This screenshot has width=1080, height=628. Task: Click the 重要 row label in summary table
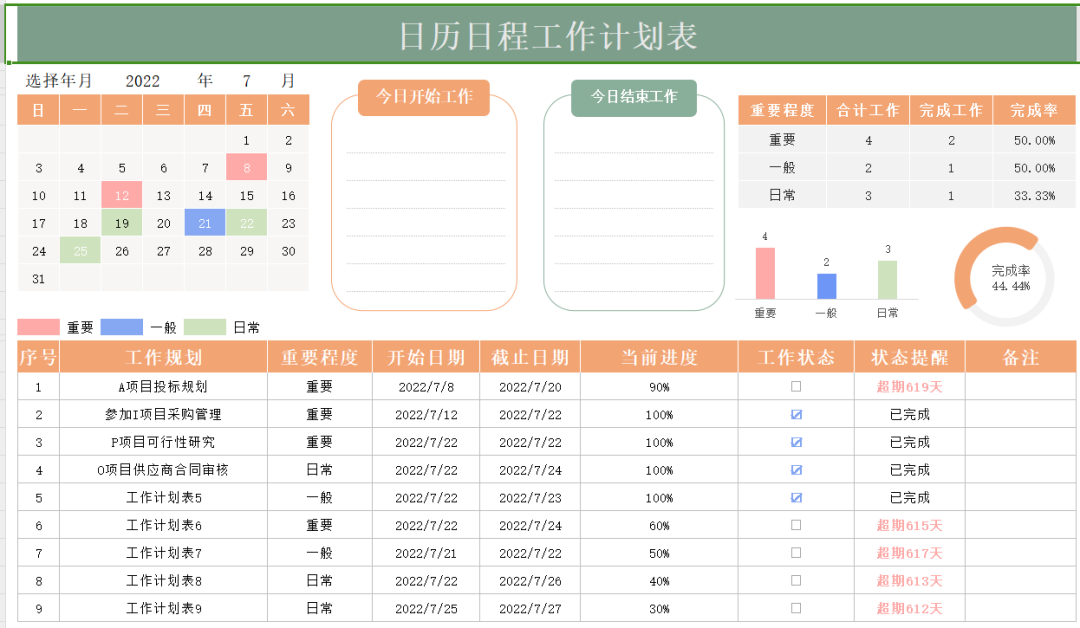click(782, 140)
